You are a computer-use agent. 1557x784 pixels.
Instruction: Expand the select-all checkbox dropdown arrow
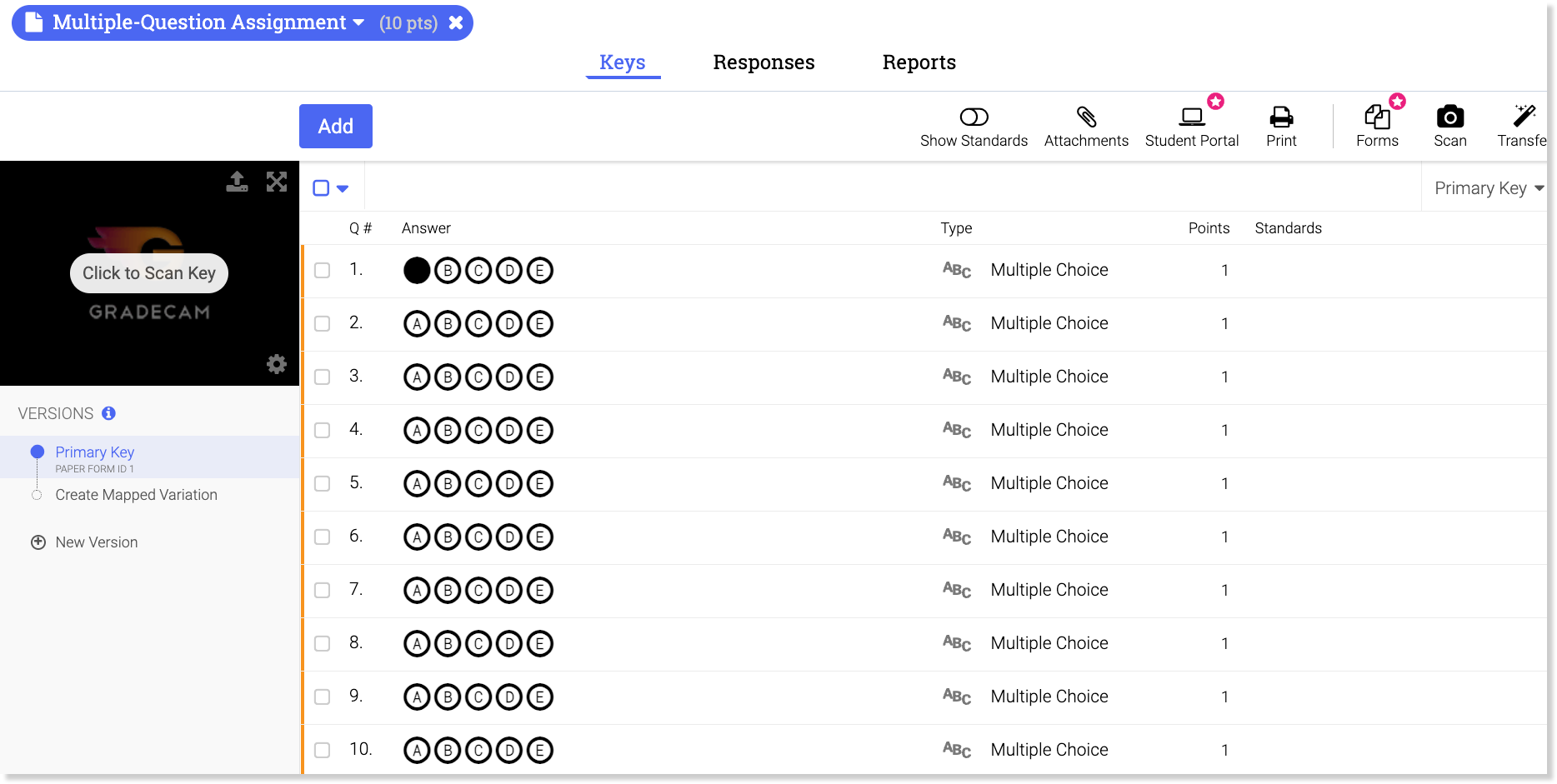click(x=343, y=188)
